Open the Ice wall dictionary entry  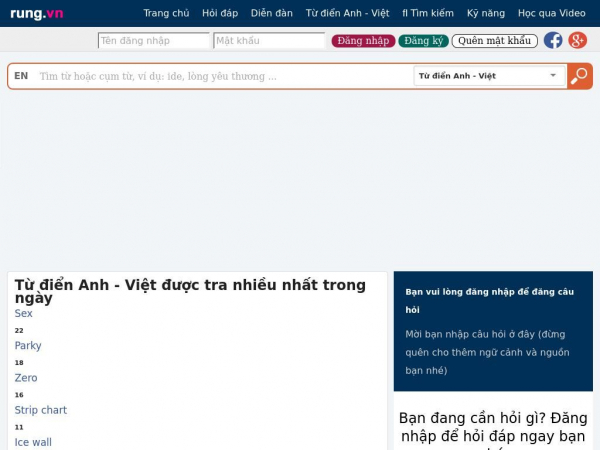click(x=33, y=442)
